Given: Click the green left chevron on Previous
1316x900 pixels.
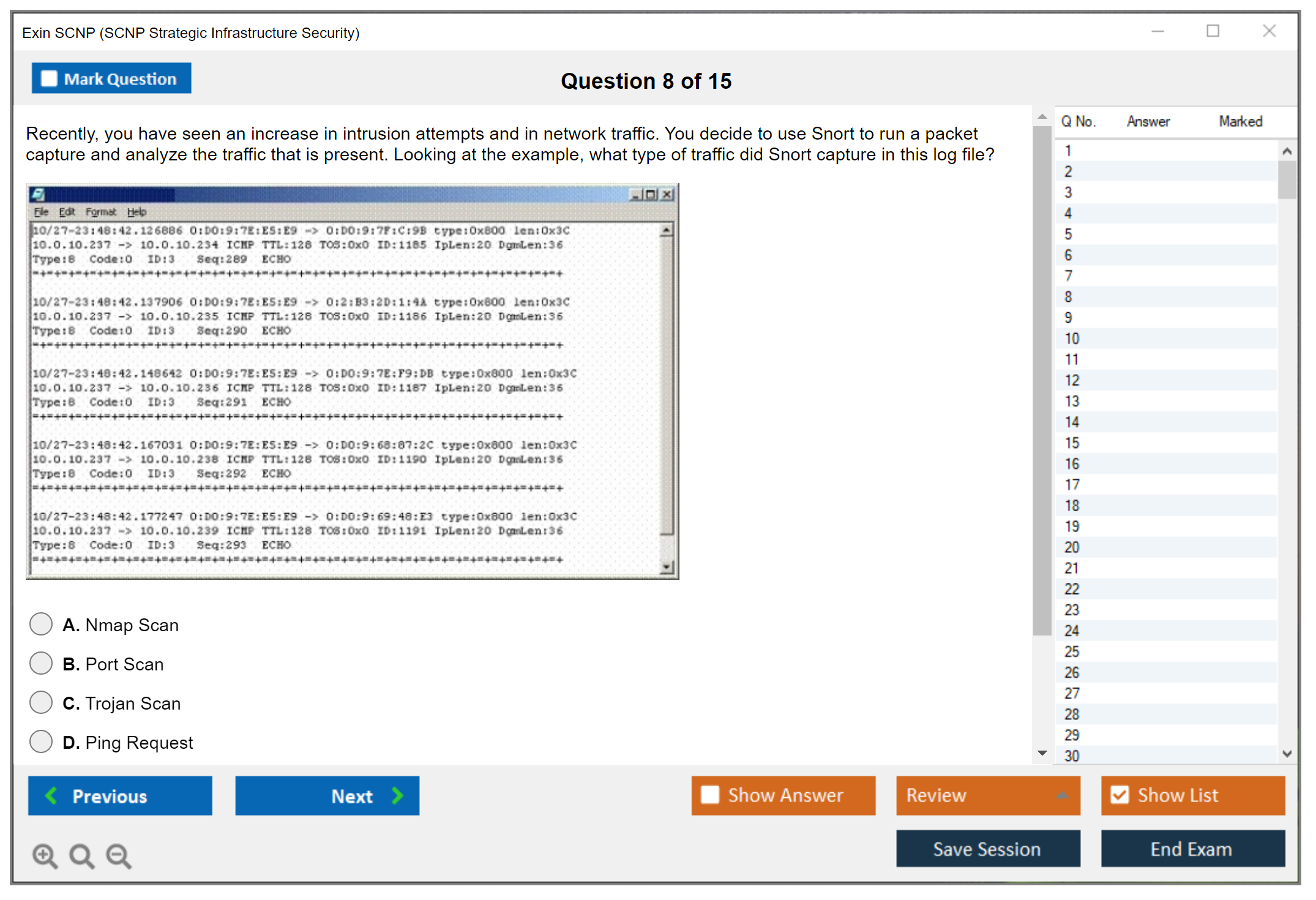Looking at the screenshot, I should pos(51,795).
